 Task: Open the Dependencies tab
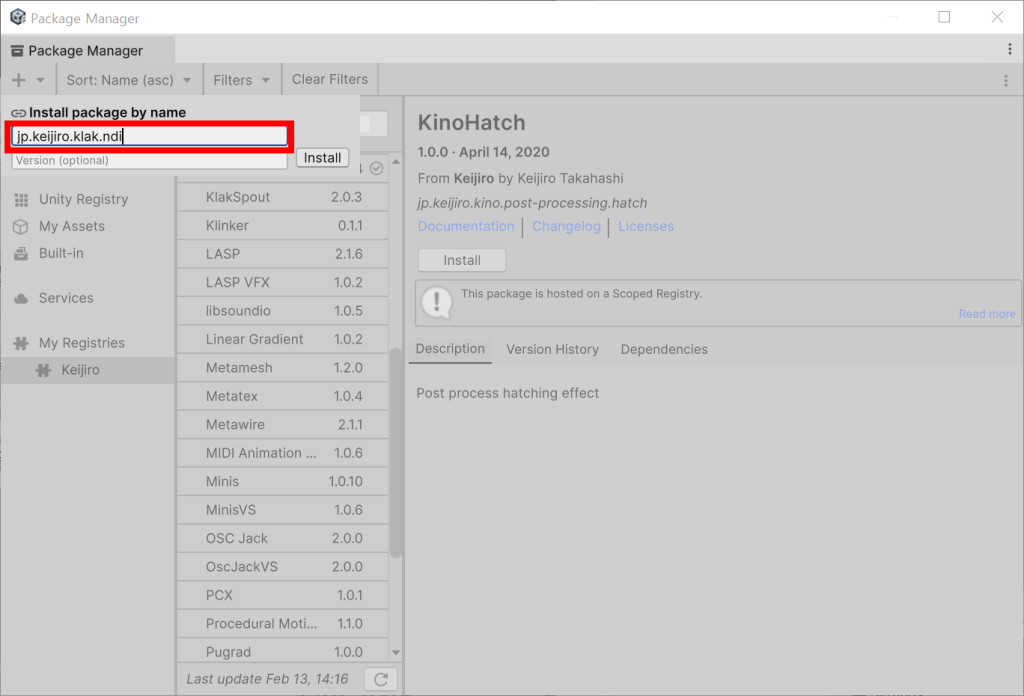664,349
